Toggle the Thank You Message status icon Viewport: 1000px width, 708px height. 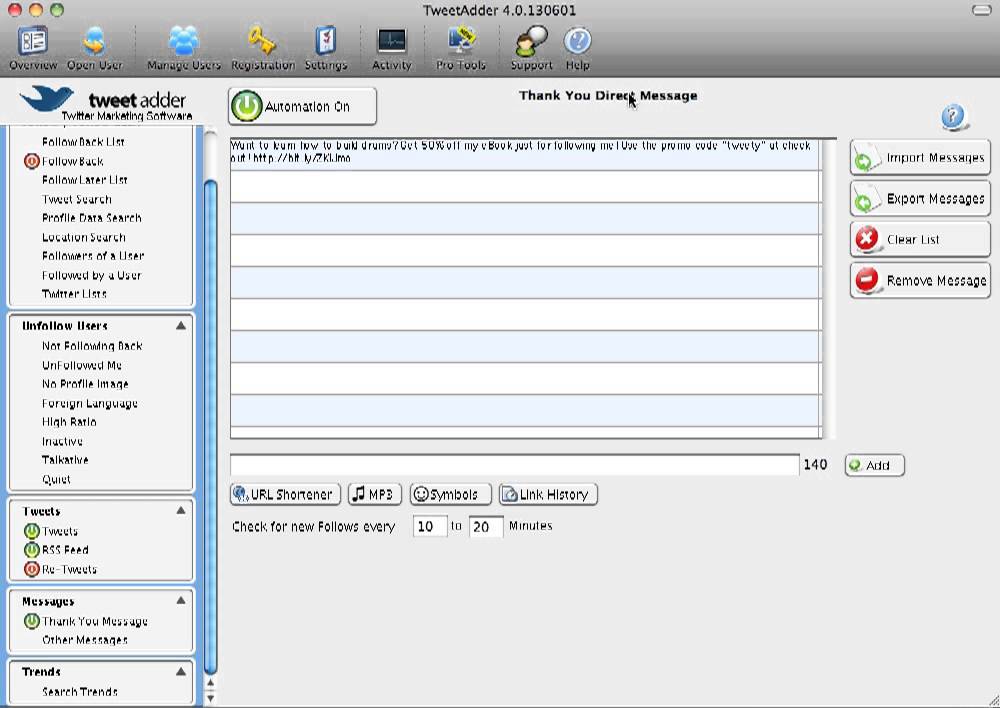[31, 621]
